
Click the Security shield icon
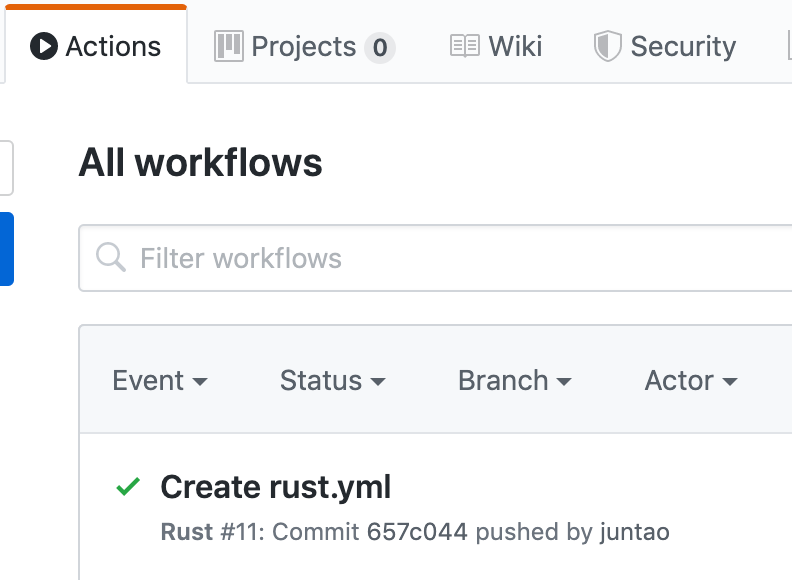(608, 46)
